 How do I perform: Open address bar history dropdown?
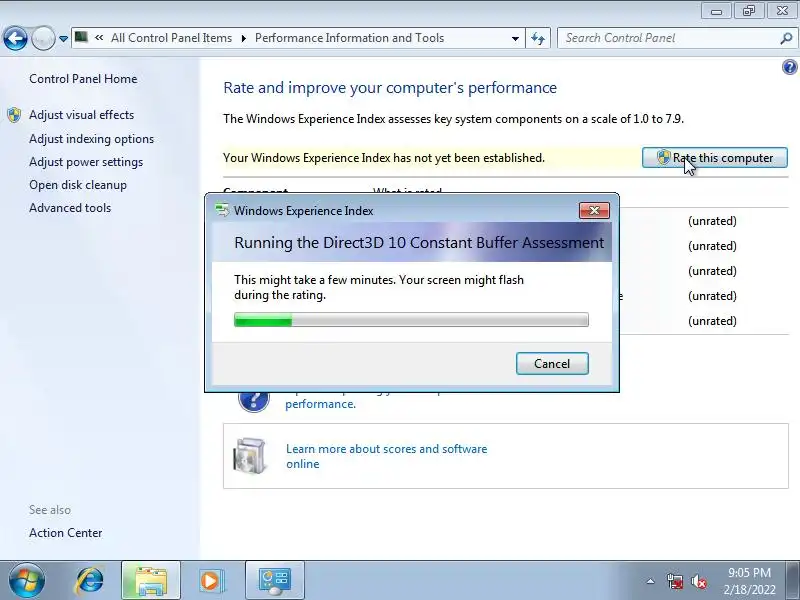515,38
